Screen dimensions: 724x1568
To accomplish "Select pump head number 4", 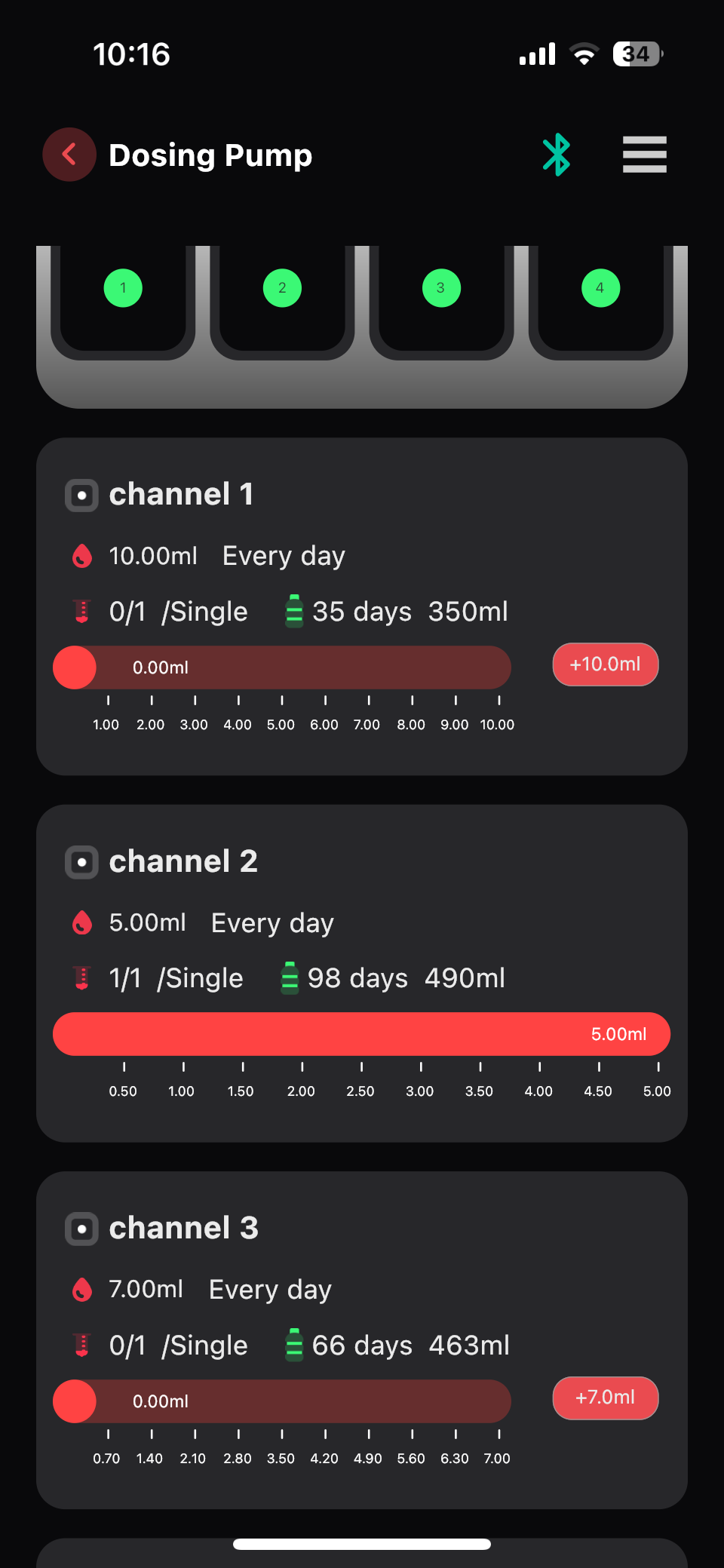I will (x=600, y=288).
